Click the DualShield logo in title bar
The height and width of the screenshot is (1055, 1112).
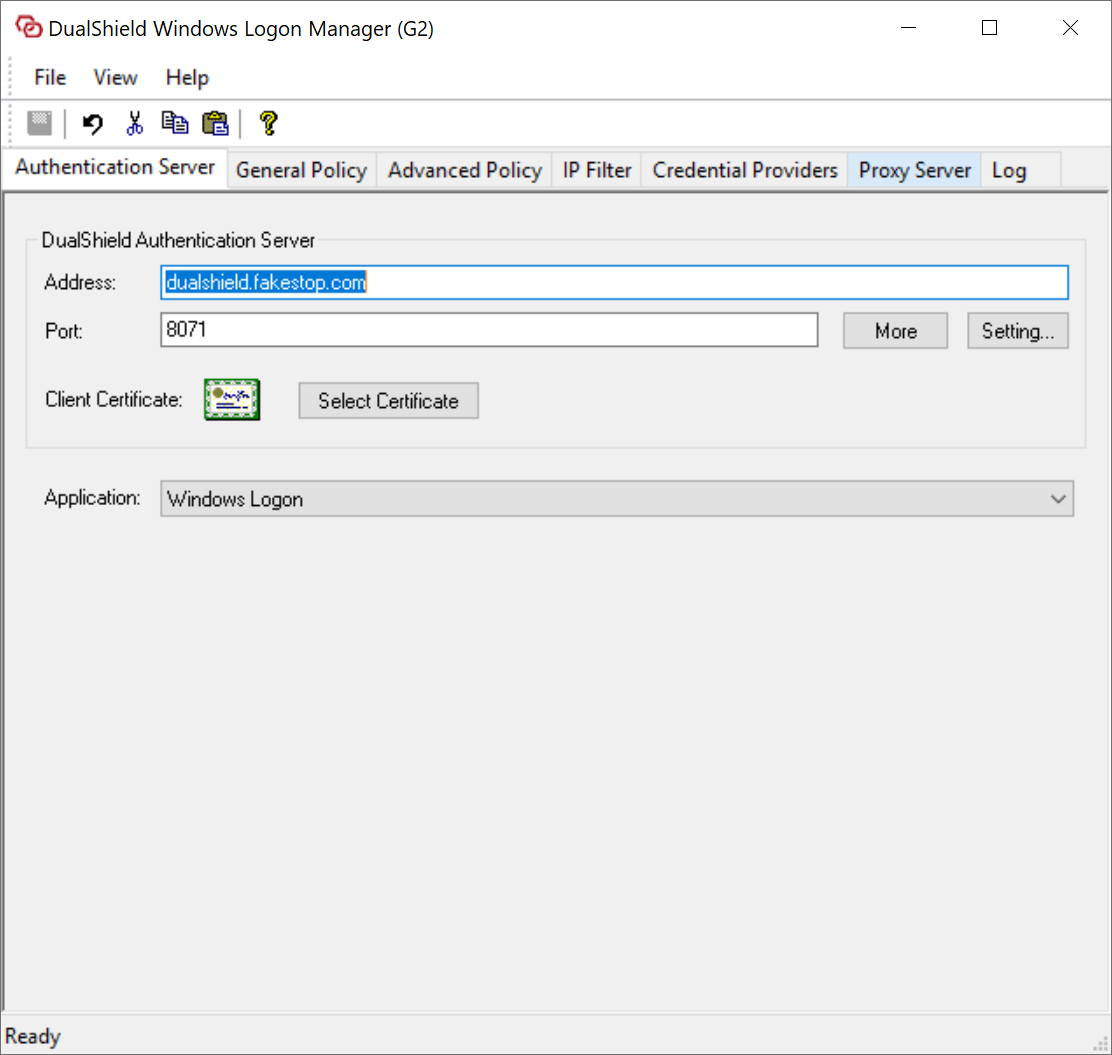coord(28,28)
